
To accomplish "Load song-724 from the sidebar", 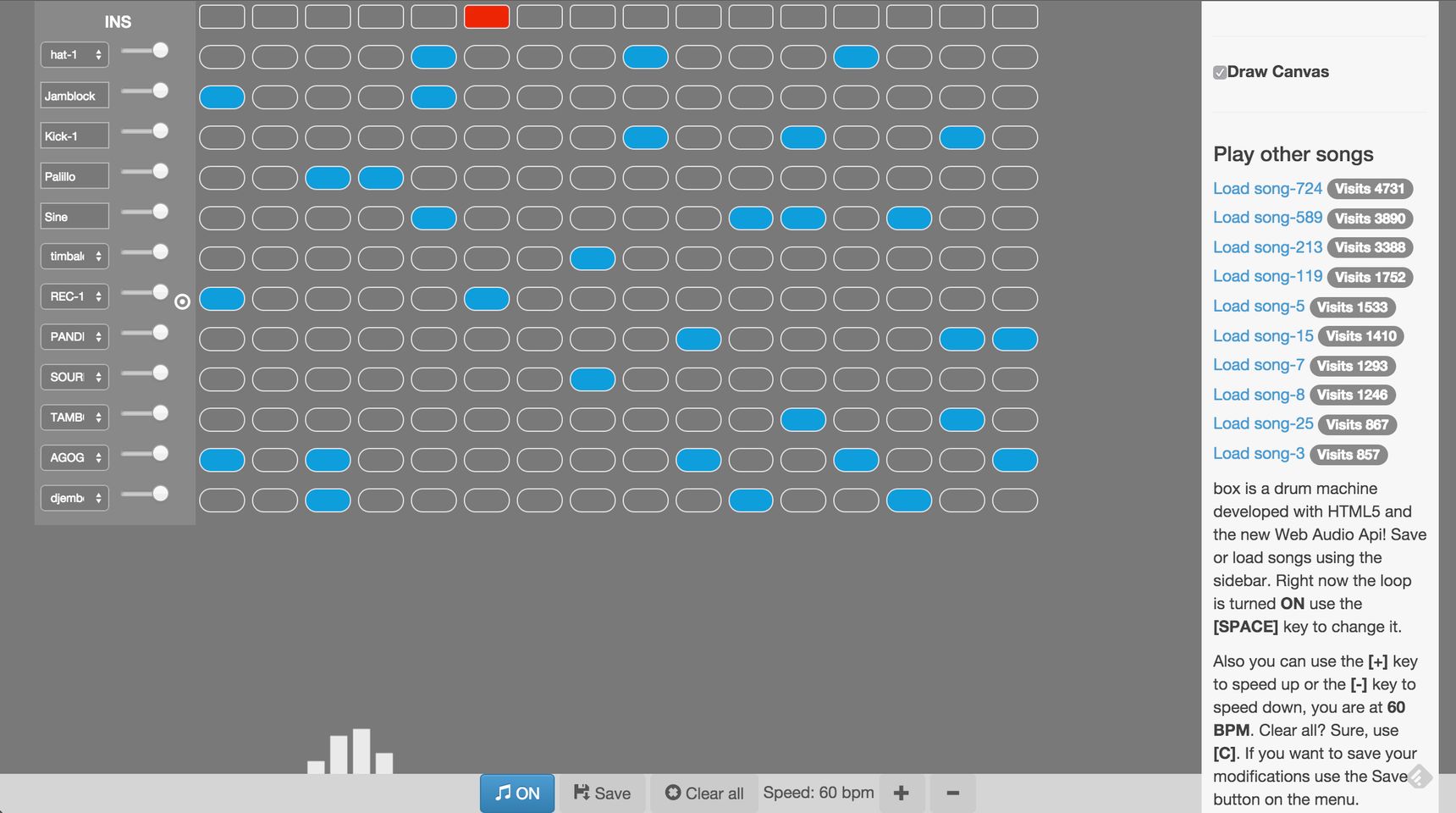I will tap(1267, 189).
